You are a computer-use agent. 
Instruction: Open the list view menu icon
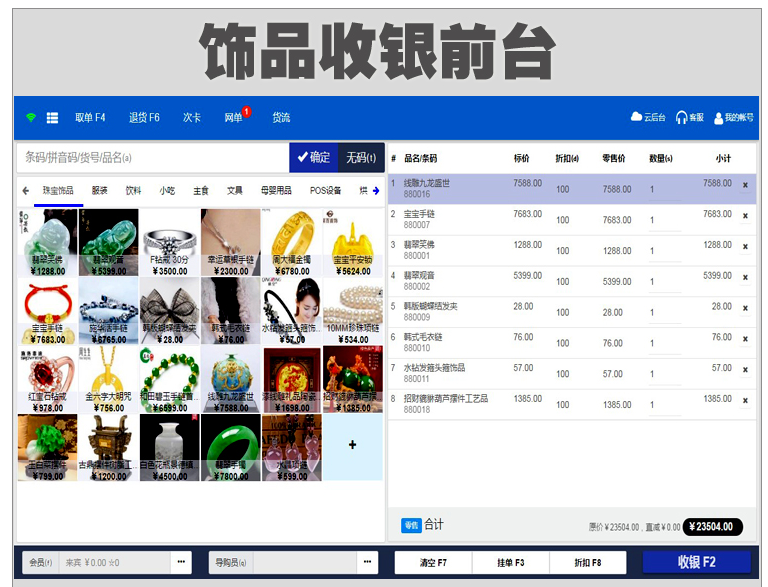pyautogui.click(x=52, y=118)
